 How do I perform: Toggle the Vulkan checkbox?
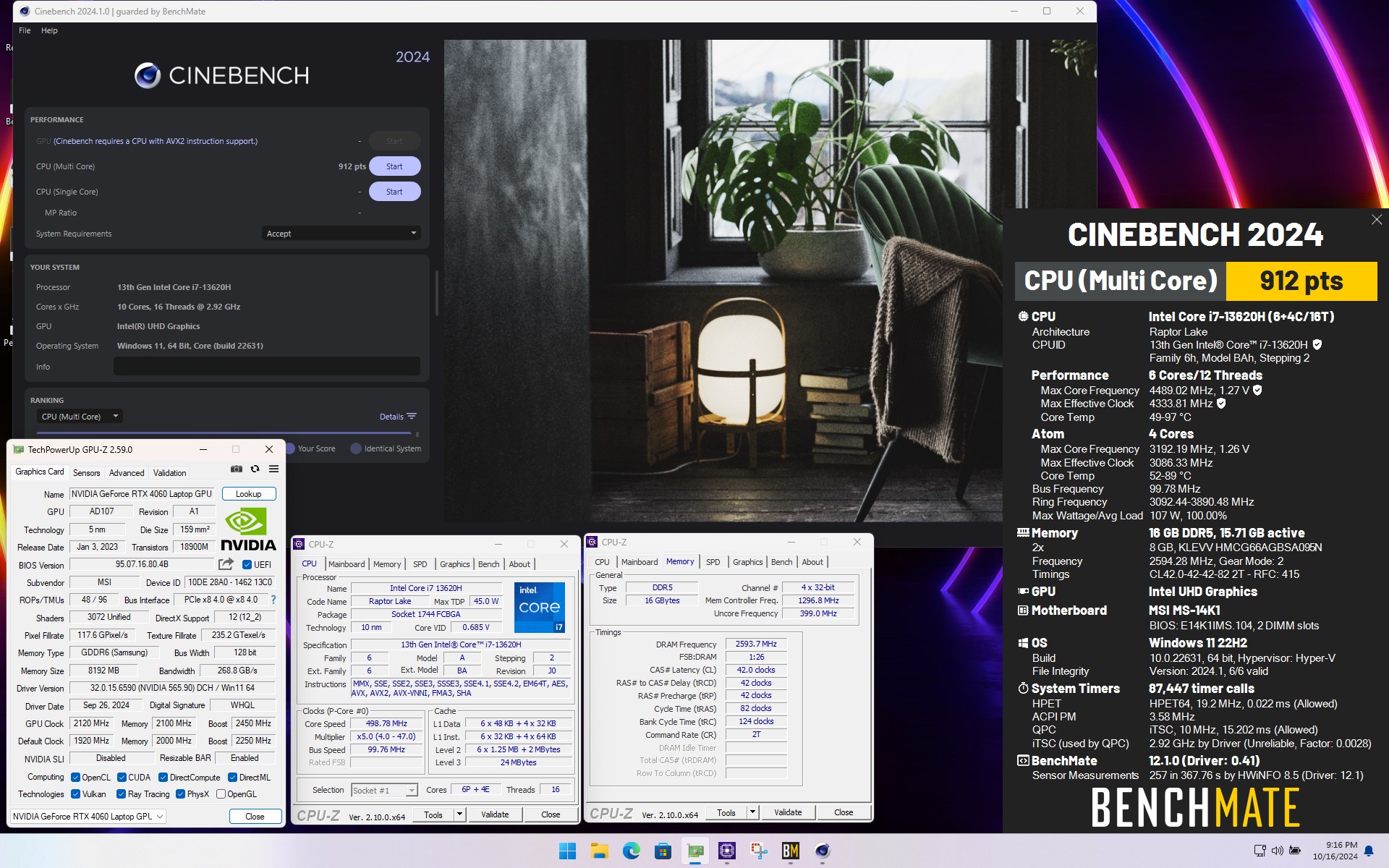(75, 794)
